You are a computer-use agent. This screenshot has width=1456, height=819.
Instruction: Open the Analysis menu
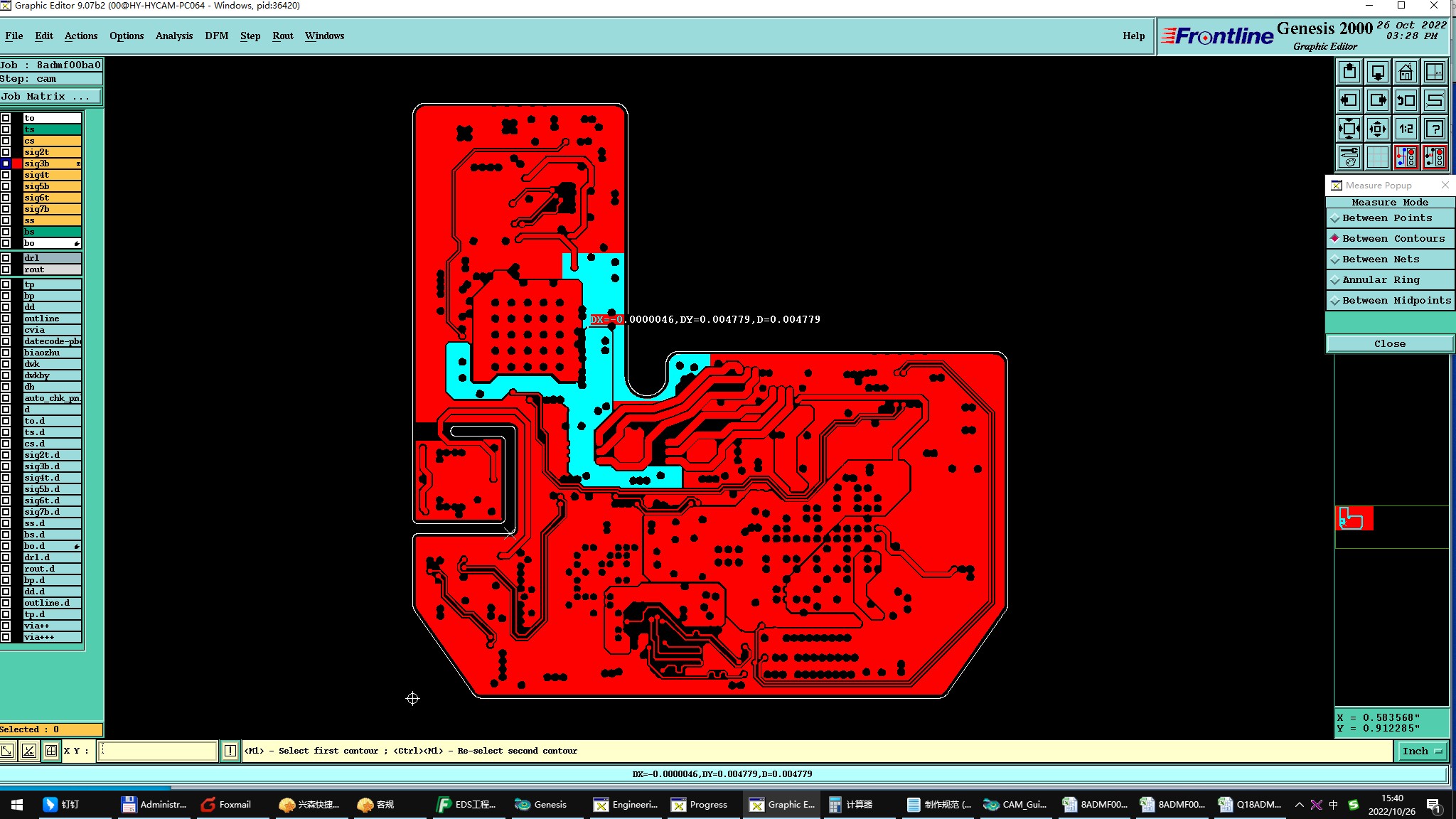pyautogui.click(x=174, y=36)
